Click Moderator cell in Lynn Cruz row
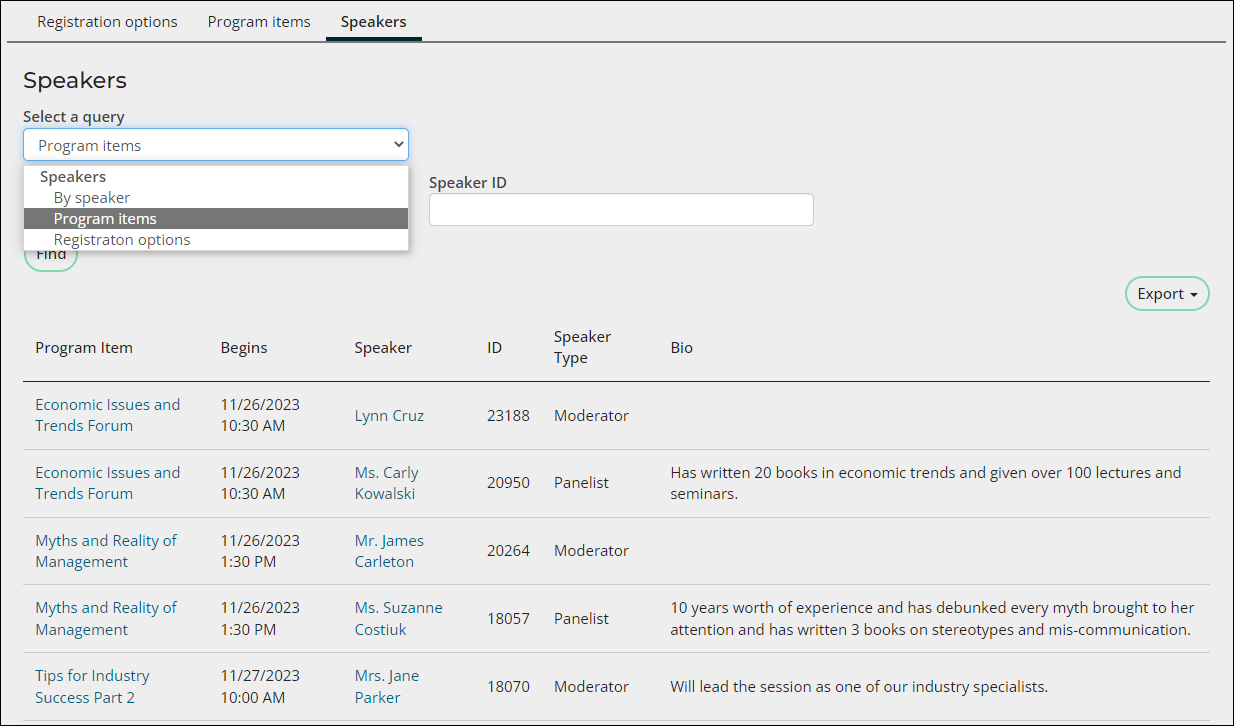The height and width of the screenshot is (726, 1234). point(591,416)
